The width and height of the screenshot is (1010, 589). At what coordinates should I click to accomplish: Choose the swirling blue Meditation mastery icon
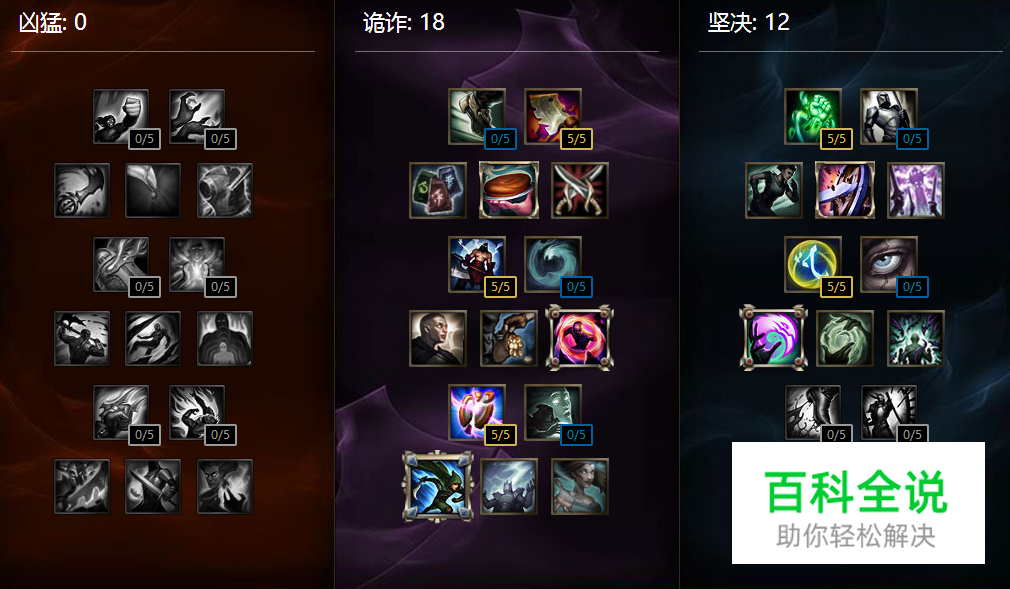553,264
